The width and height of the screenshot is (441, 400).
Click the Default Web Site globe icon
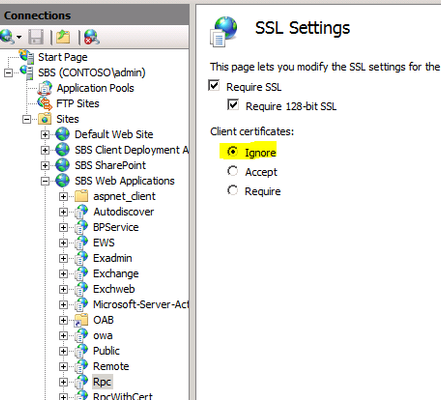[62, 134]
